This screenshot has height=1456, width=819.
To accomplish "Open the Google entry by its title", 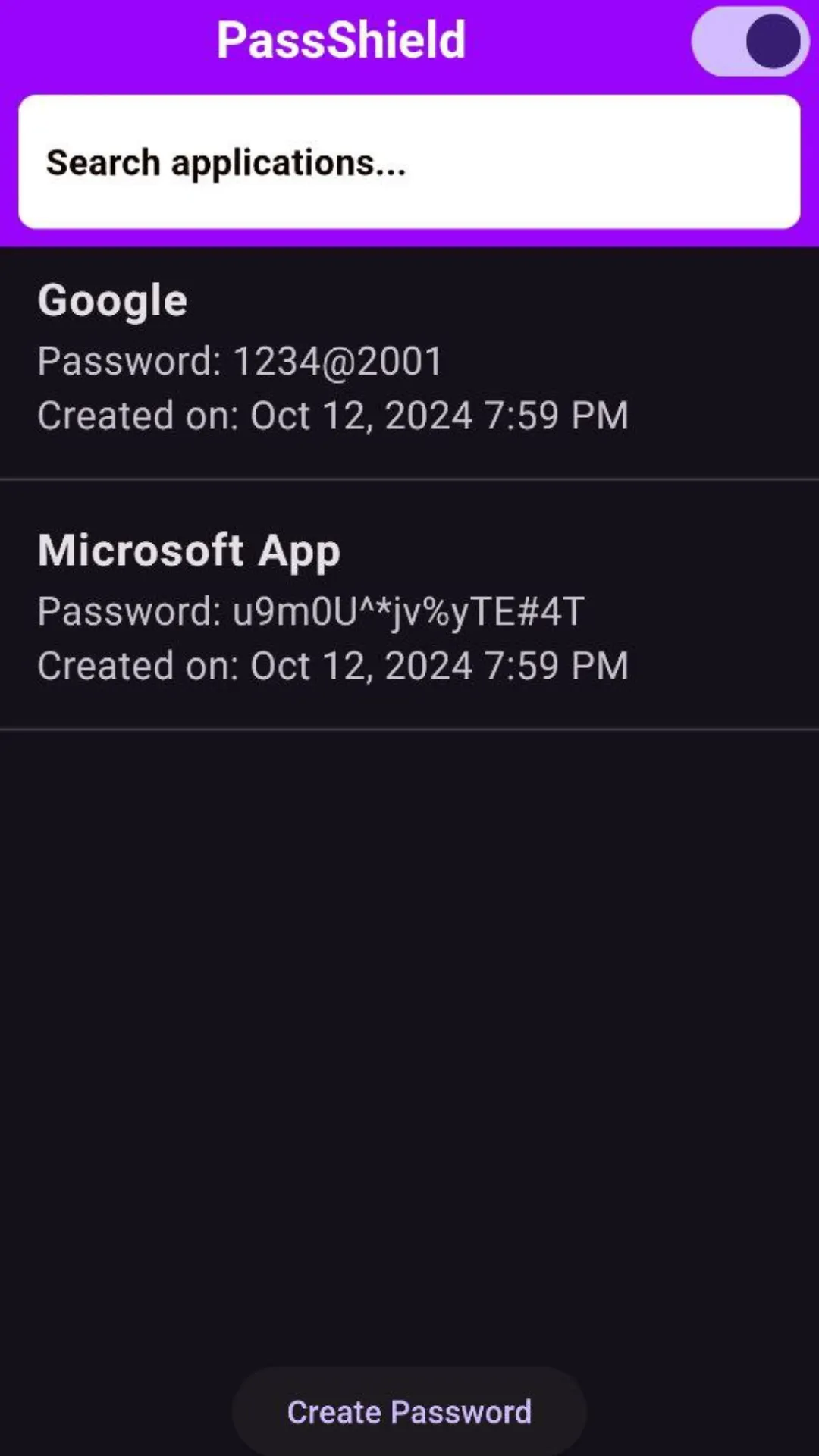I will click(112, 301).
